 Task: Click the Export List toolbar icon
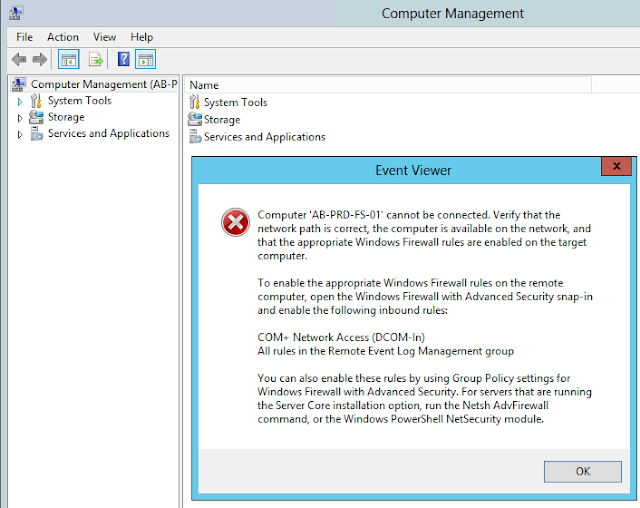click(x=96, y=60)
